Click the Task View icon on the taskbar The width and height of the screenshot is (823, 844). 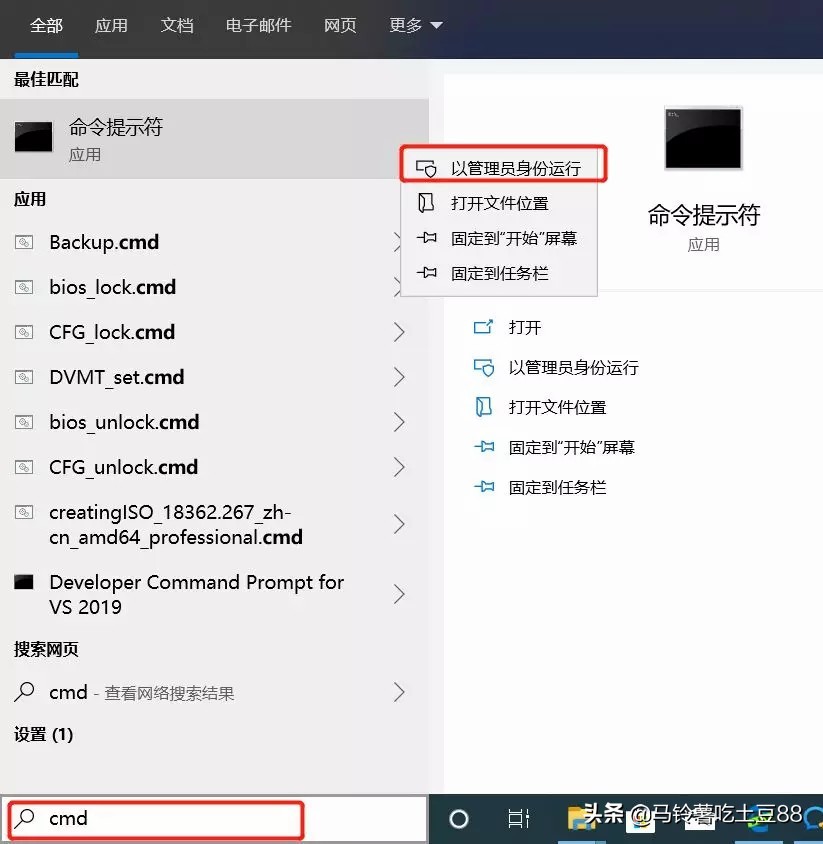tap(518, 819)
